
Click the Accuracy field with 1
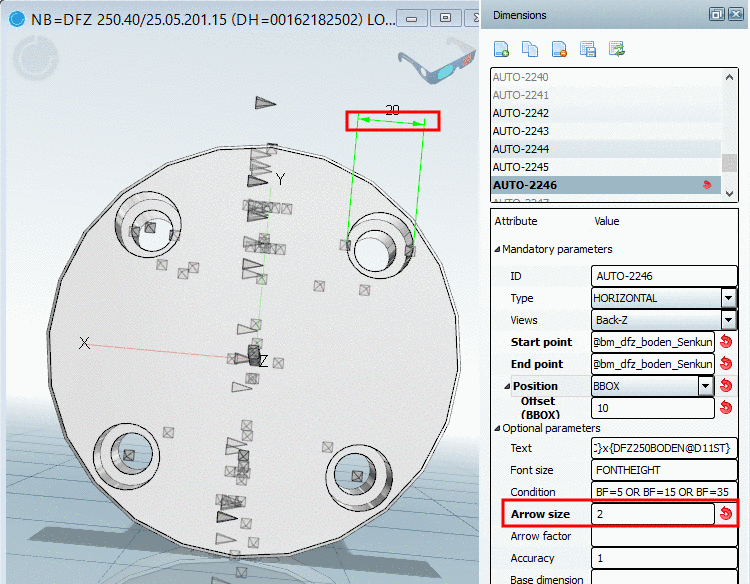click(664, 558)
